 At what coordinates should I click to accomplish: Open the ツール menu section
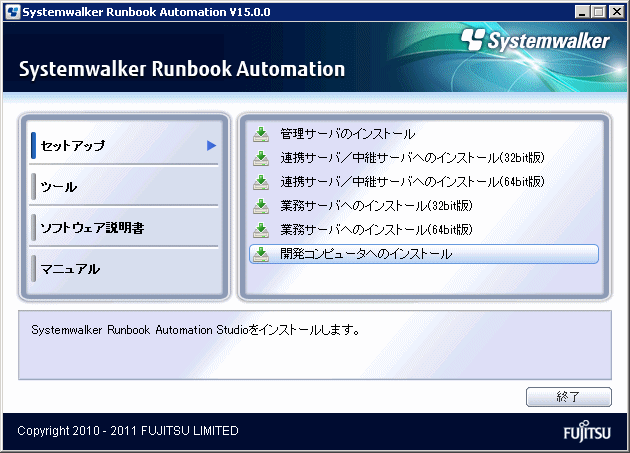pos(124,187)
